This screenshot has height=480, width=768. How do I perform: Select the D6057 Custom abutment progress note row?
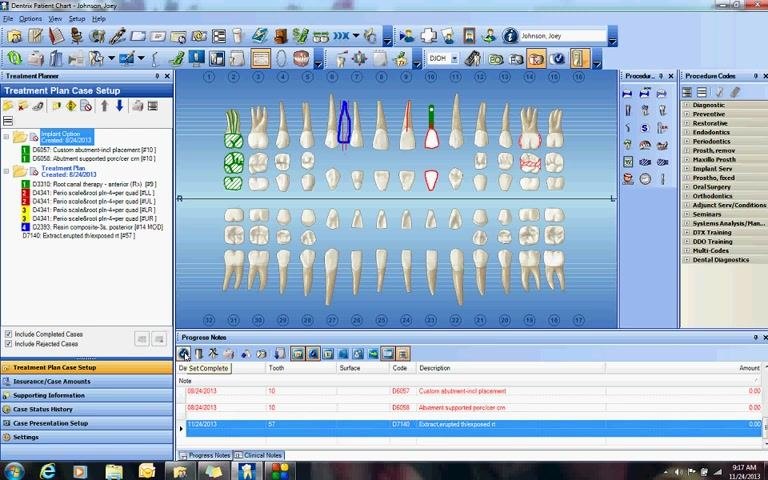[474, 391]
